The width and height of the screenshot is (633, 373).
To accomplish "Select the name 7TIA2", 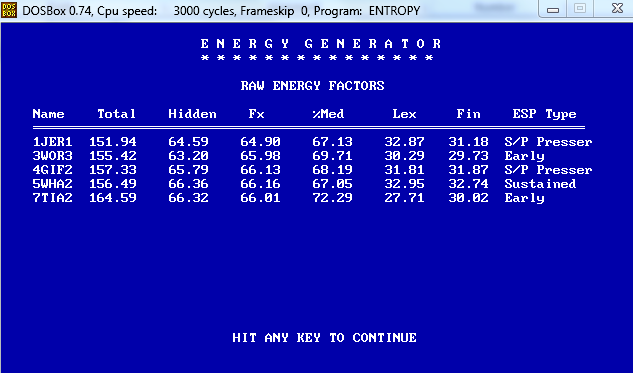I will tap(52, 198).
